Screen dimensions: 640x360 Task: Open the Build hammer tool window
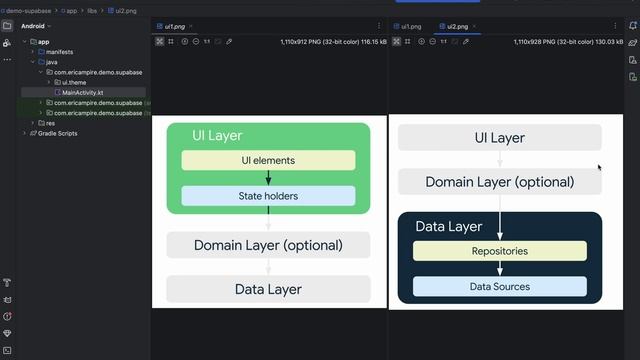[7, 282]
